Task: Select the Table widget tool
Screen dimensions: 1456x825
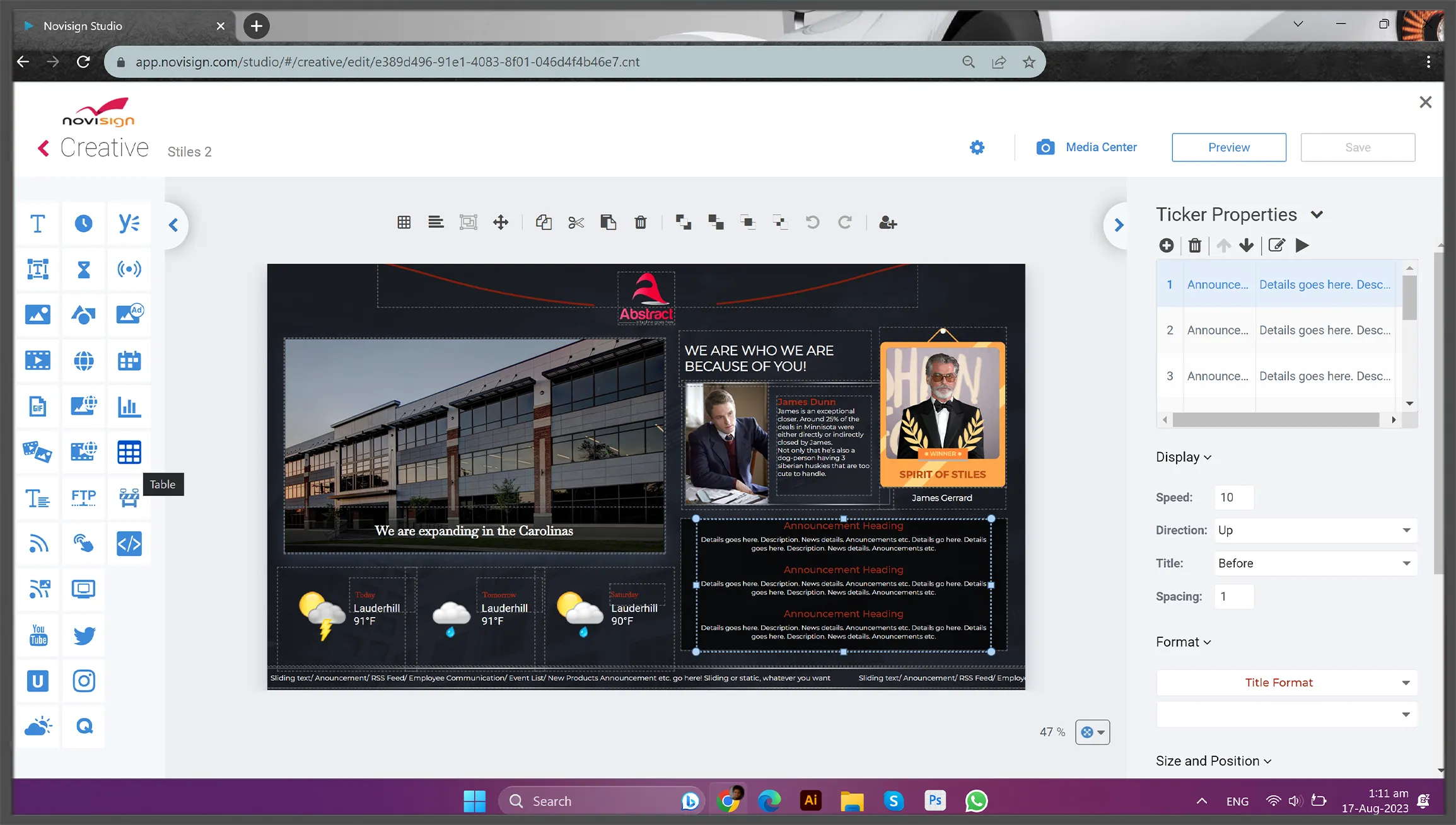Action: click(128, 451)
